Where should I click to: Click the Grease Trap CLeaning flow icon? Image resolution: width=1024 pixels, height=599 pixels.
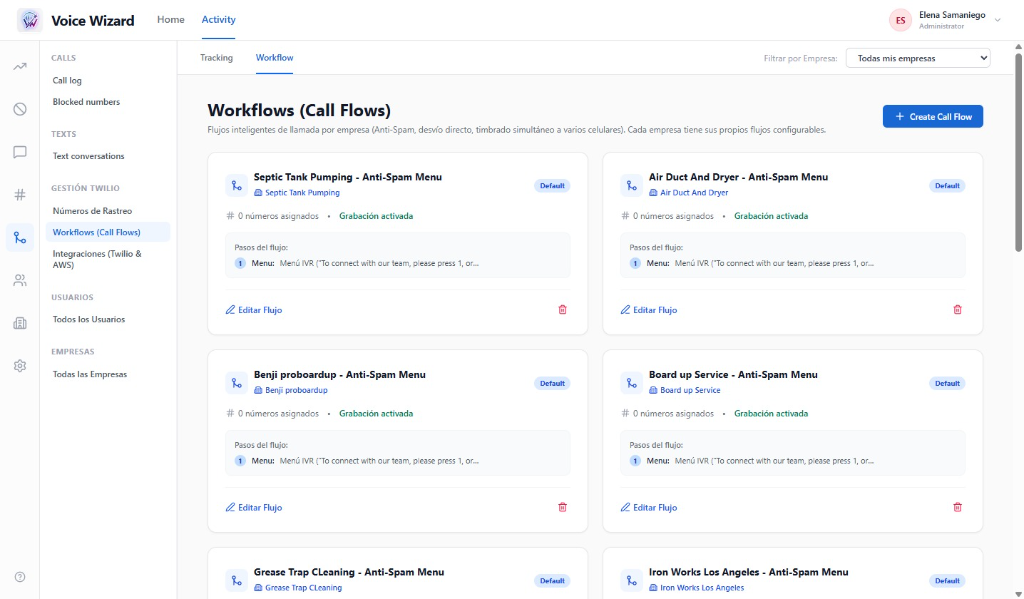236,580
